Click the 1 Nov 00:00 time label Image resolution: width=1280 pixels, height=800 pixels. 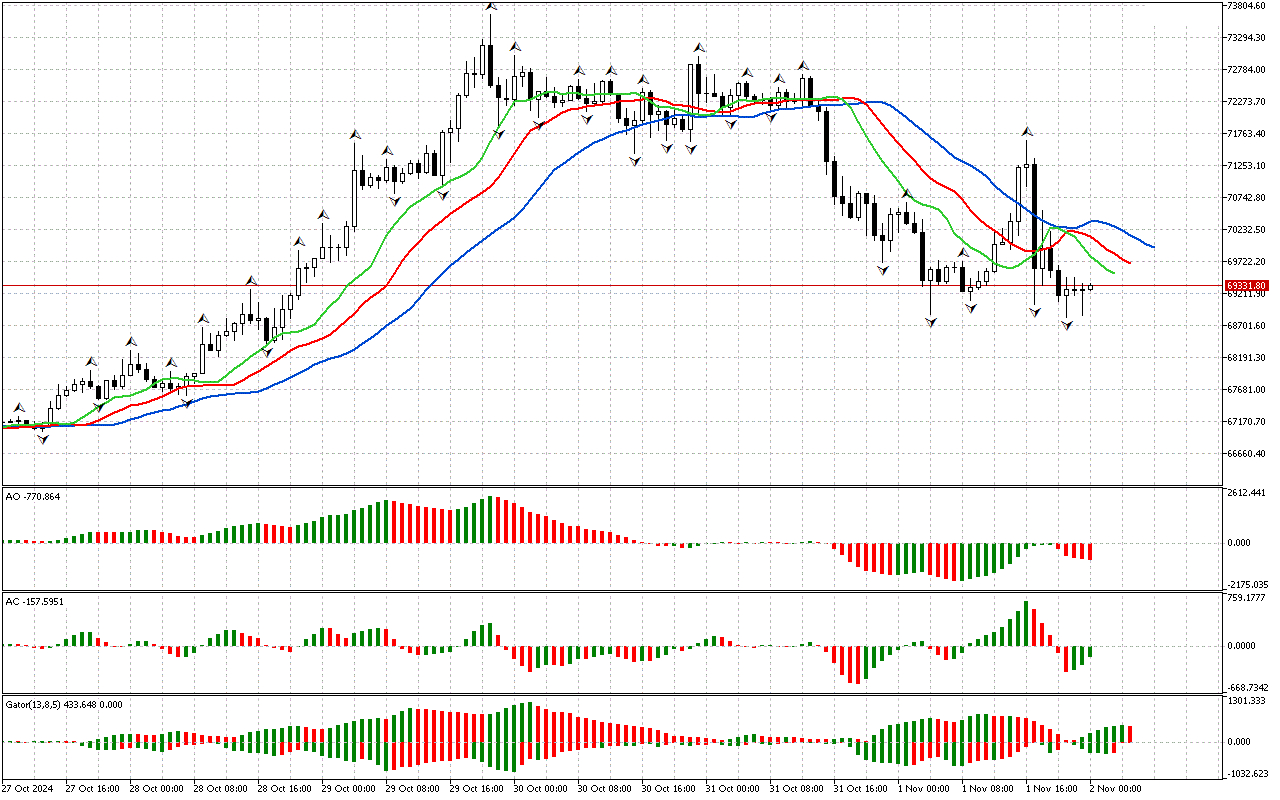pos(924,789)
